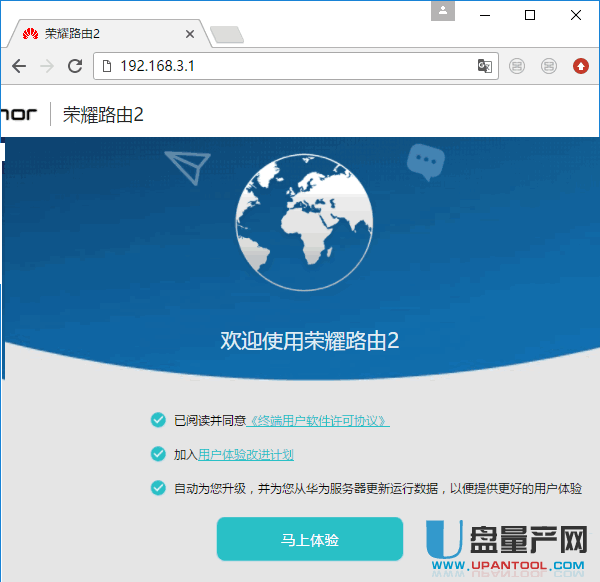Viewport: 600px width, 582px height.
Task: Maximize the browser window
Action: click(530, 15)
